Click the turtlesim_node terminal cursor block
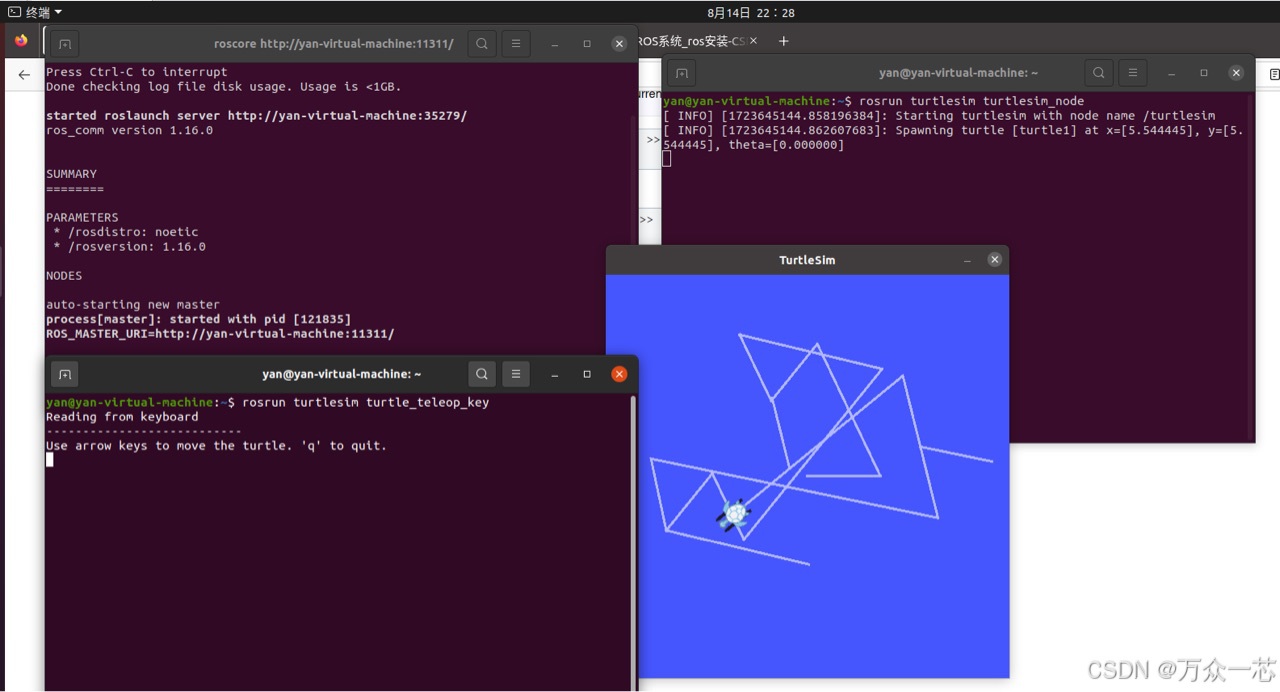Image resolution: width=1280 pixels, height=692 pixels. click(667, 159)
